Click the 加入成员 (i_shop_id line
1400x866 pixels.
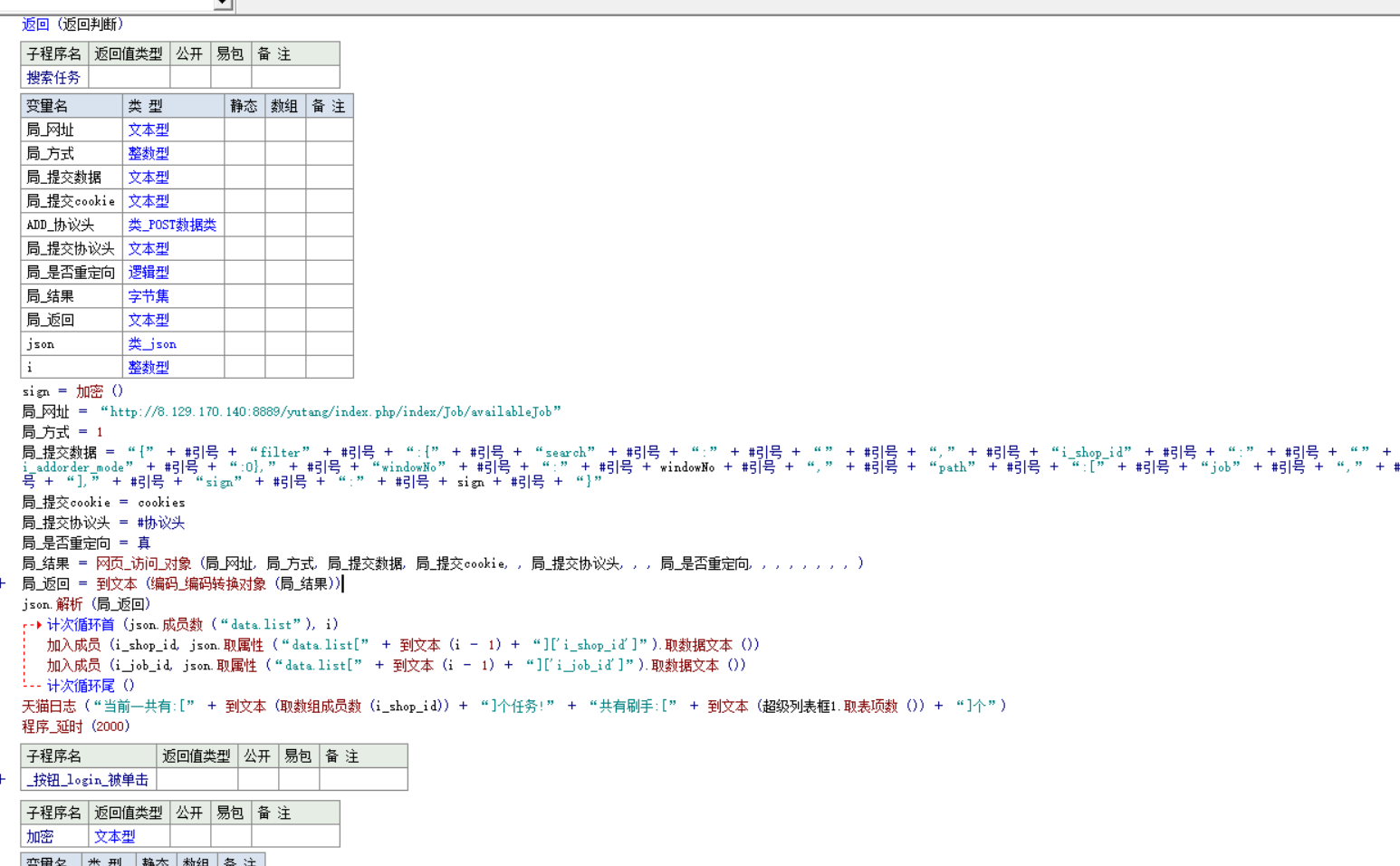pos(403,645)
